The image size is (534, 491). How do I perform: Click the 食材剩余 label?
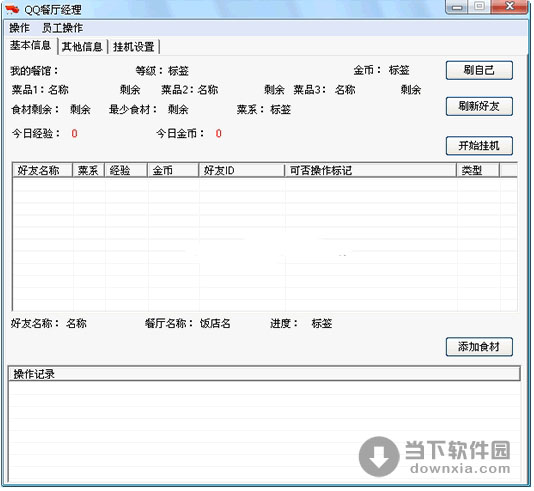pos(35,110)
